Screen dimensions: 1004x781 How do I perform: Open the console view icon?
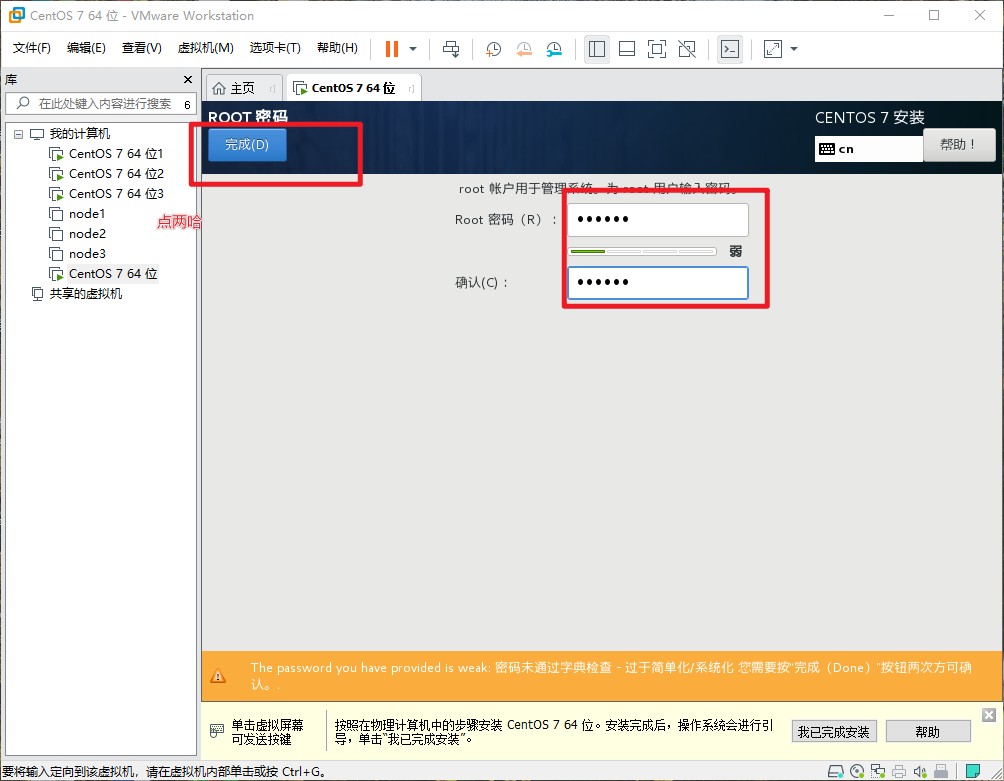[730, 49]
